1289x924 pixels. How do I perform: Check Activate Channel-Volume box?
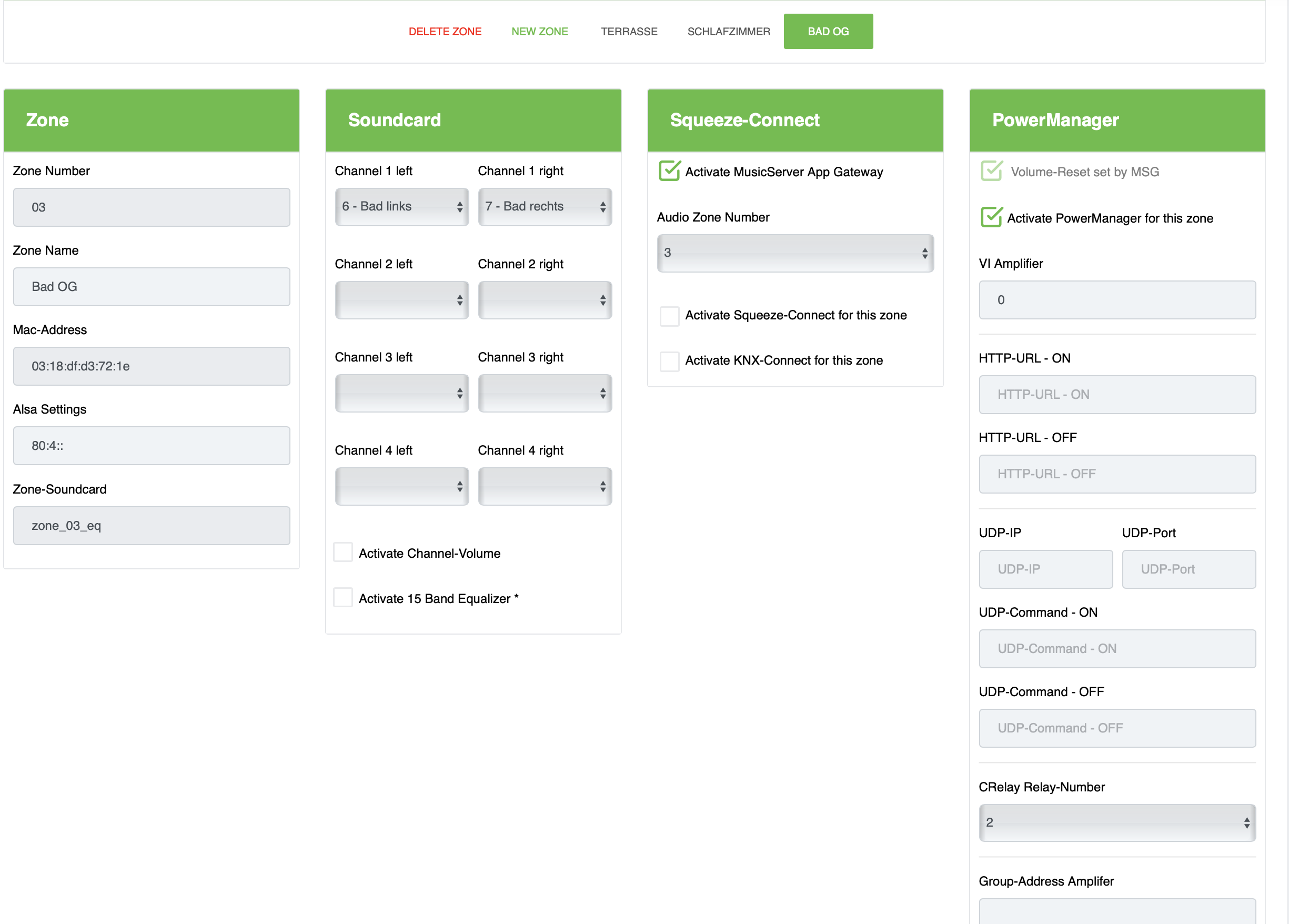pos(343,553)
